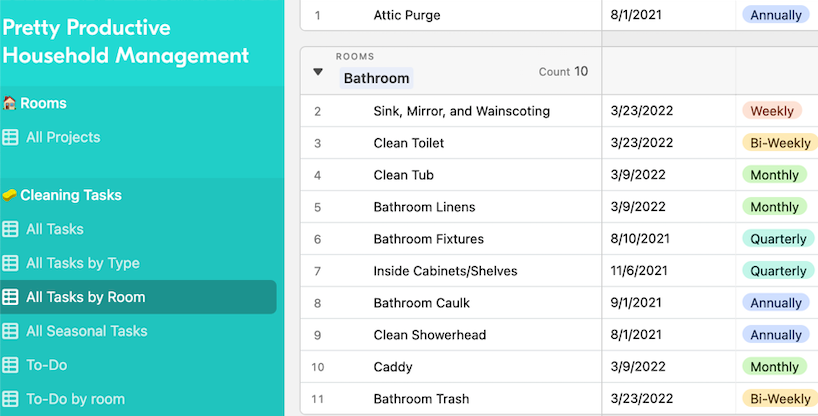The width and height of the screenshot is (818, 416).
Task: Collapse the Bathroom group with the triangle
Action: click(x=318, y=72)
